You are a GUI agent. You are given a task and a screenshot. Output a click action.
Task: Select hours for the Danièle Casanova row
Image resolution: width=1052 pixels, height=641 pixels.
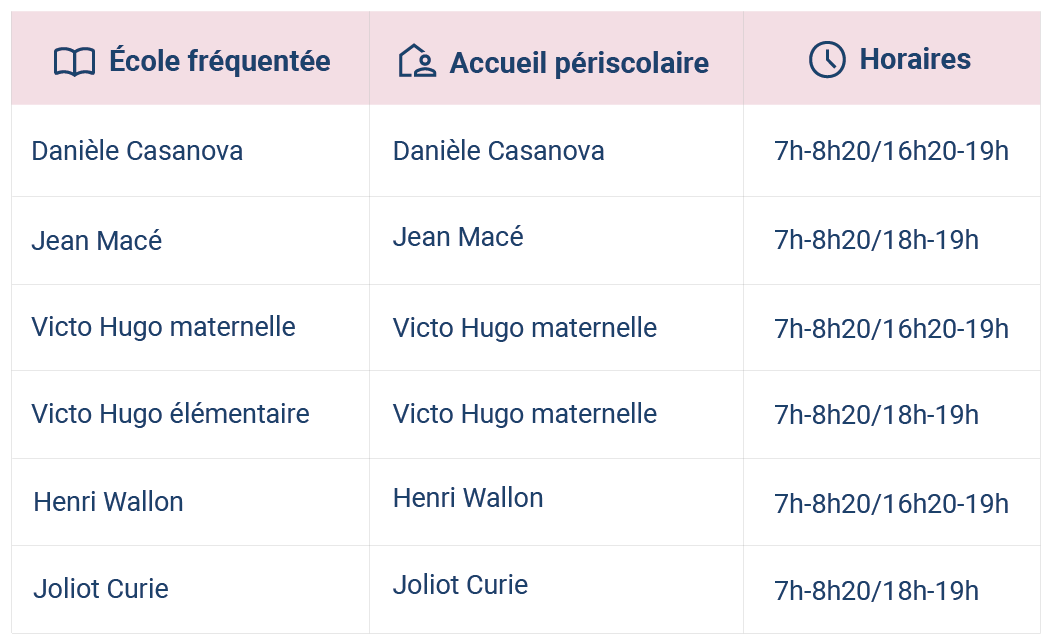(x=892, y=151)
